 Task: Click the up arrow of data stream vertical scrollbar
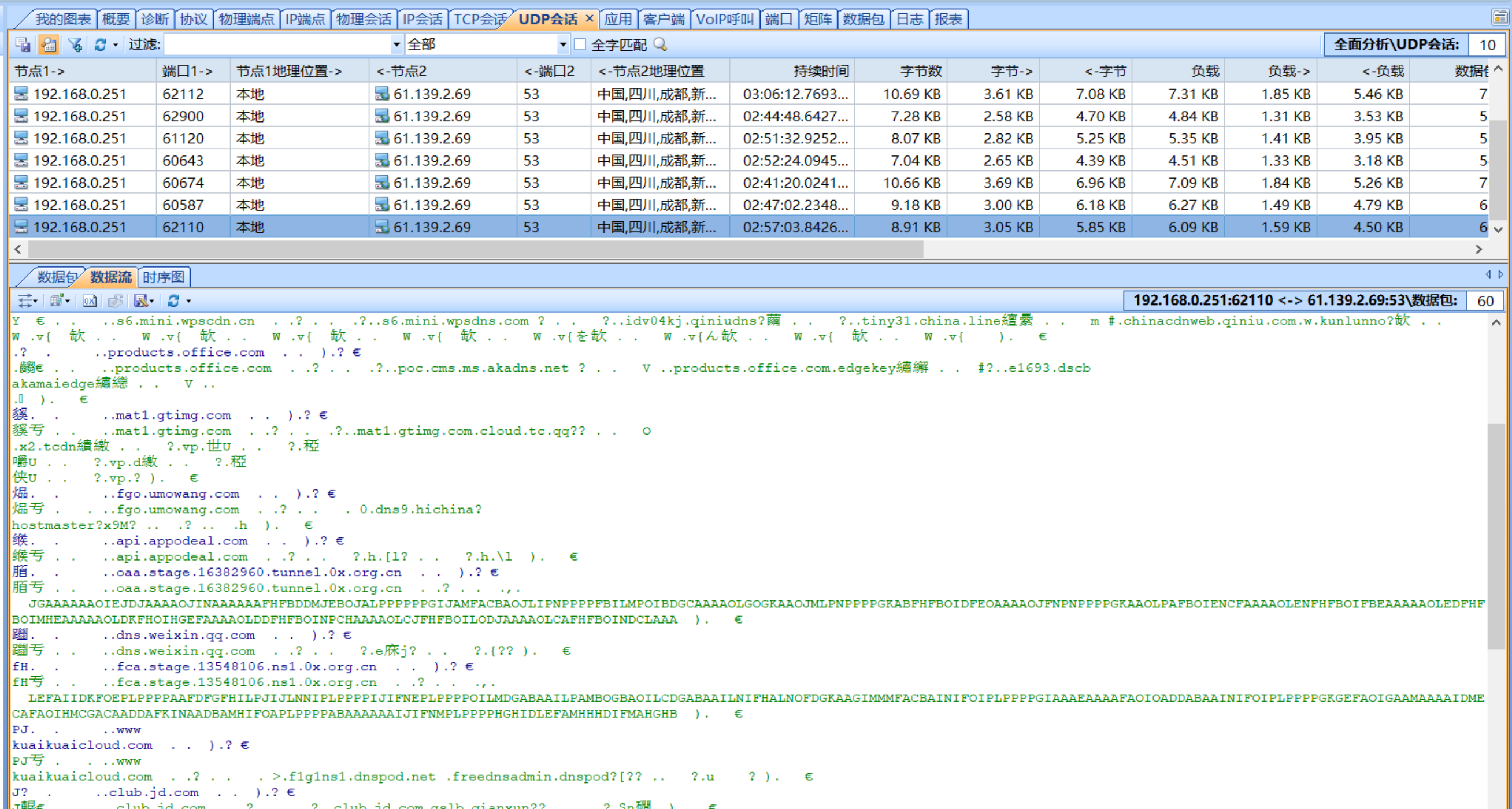[x=1496, y=322]
